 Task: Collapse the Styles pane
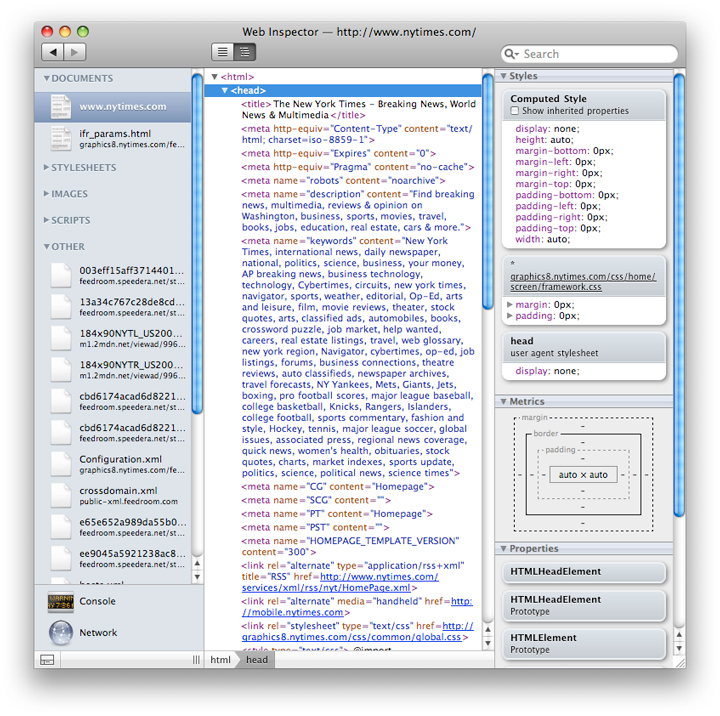pos(504,76)
